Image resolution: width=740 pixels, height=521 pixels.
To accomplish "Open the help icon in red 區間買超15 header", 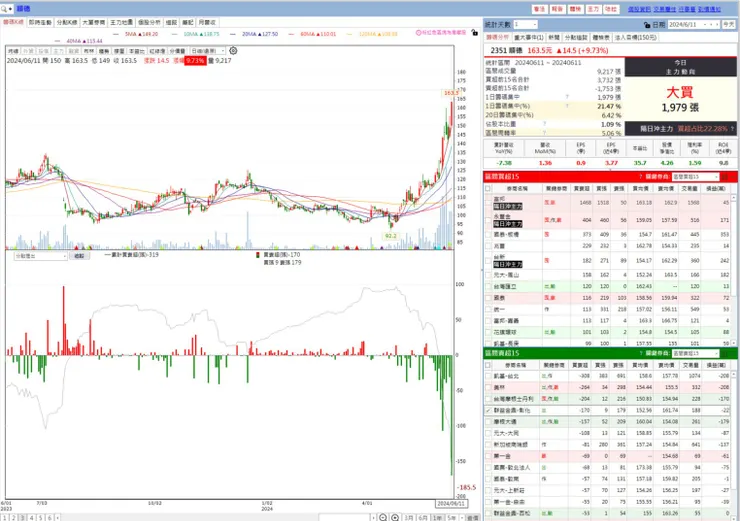I will (x=640, y=176).
